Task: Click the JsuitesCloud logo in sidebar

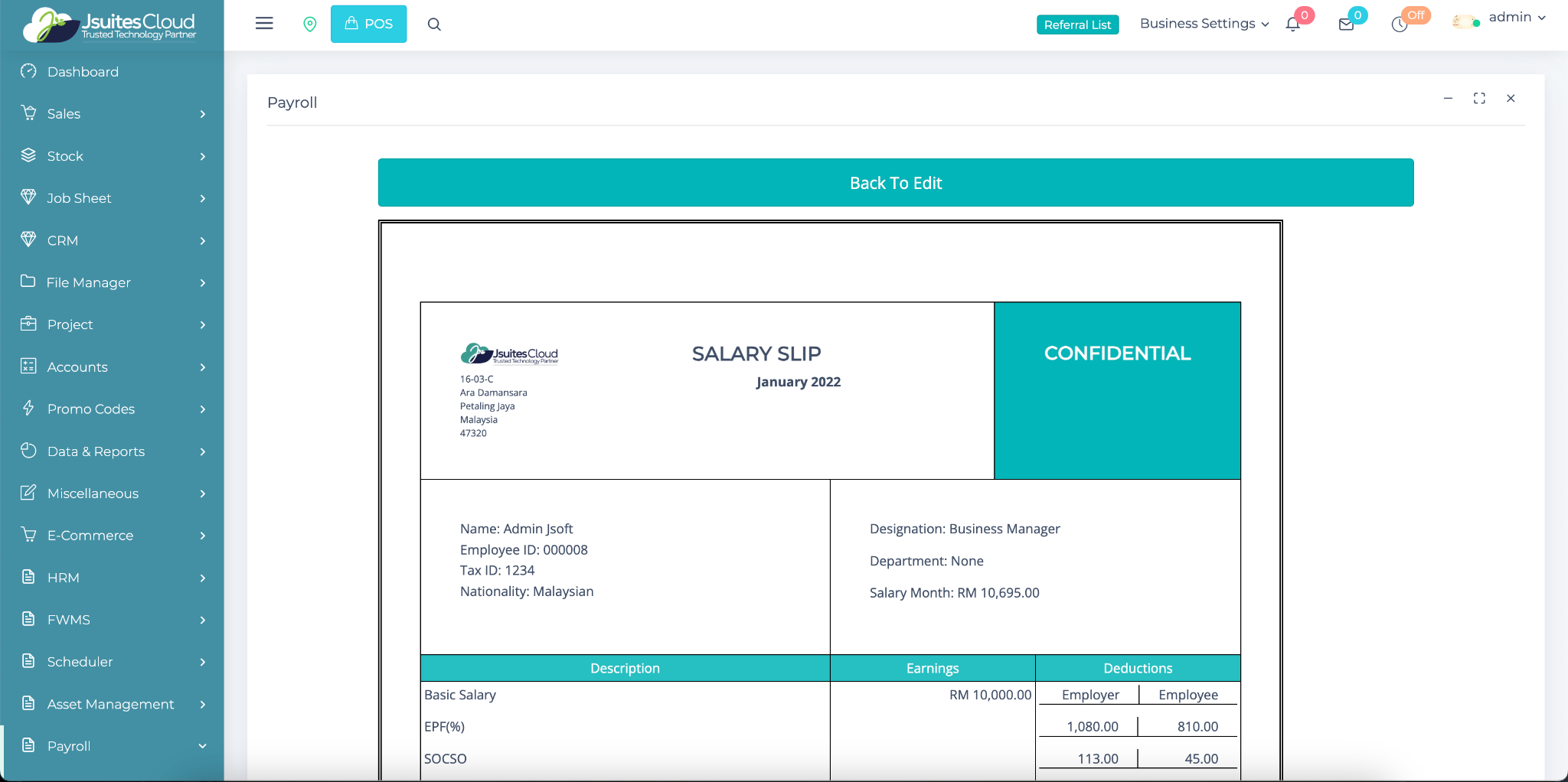Action: tap(111, 24)
